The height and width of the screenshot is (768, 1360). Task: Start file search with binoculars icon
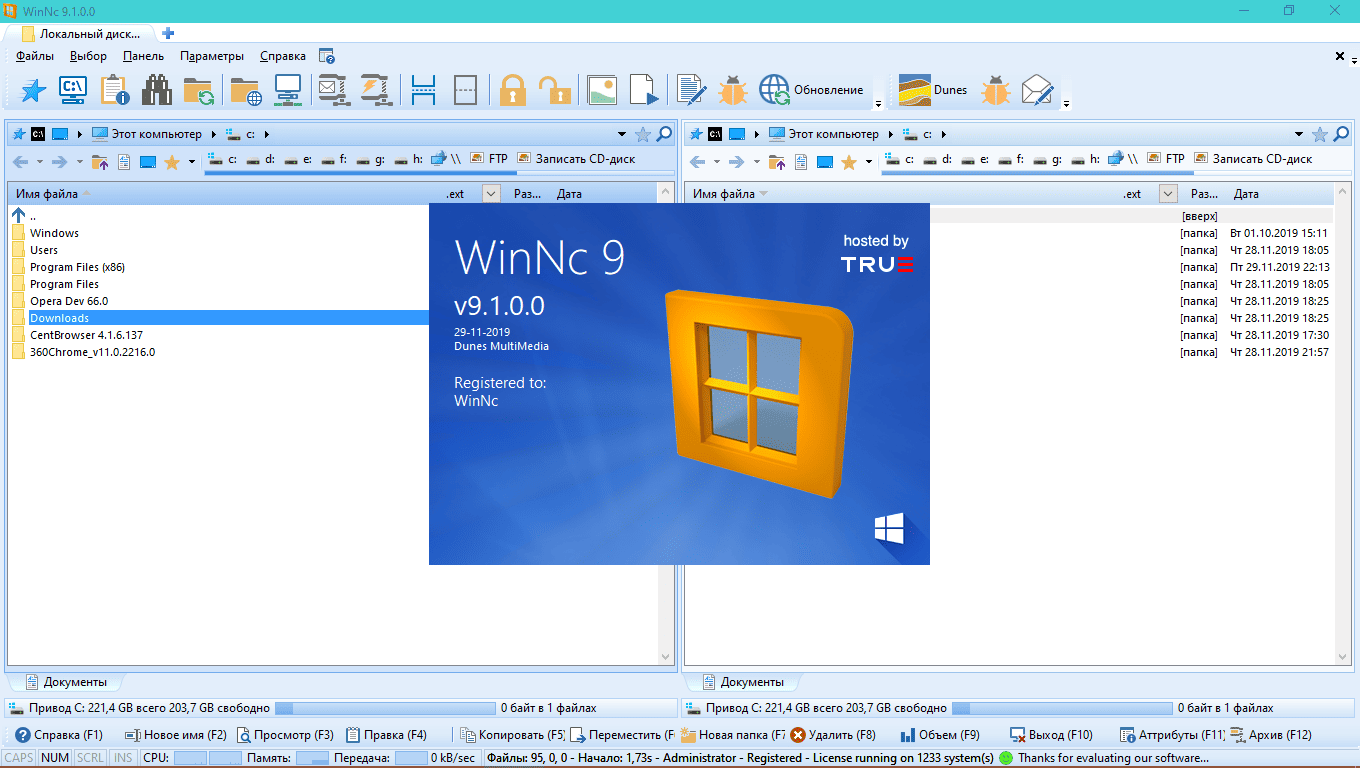click(x=156, y=90)
